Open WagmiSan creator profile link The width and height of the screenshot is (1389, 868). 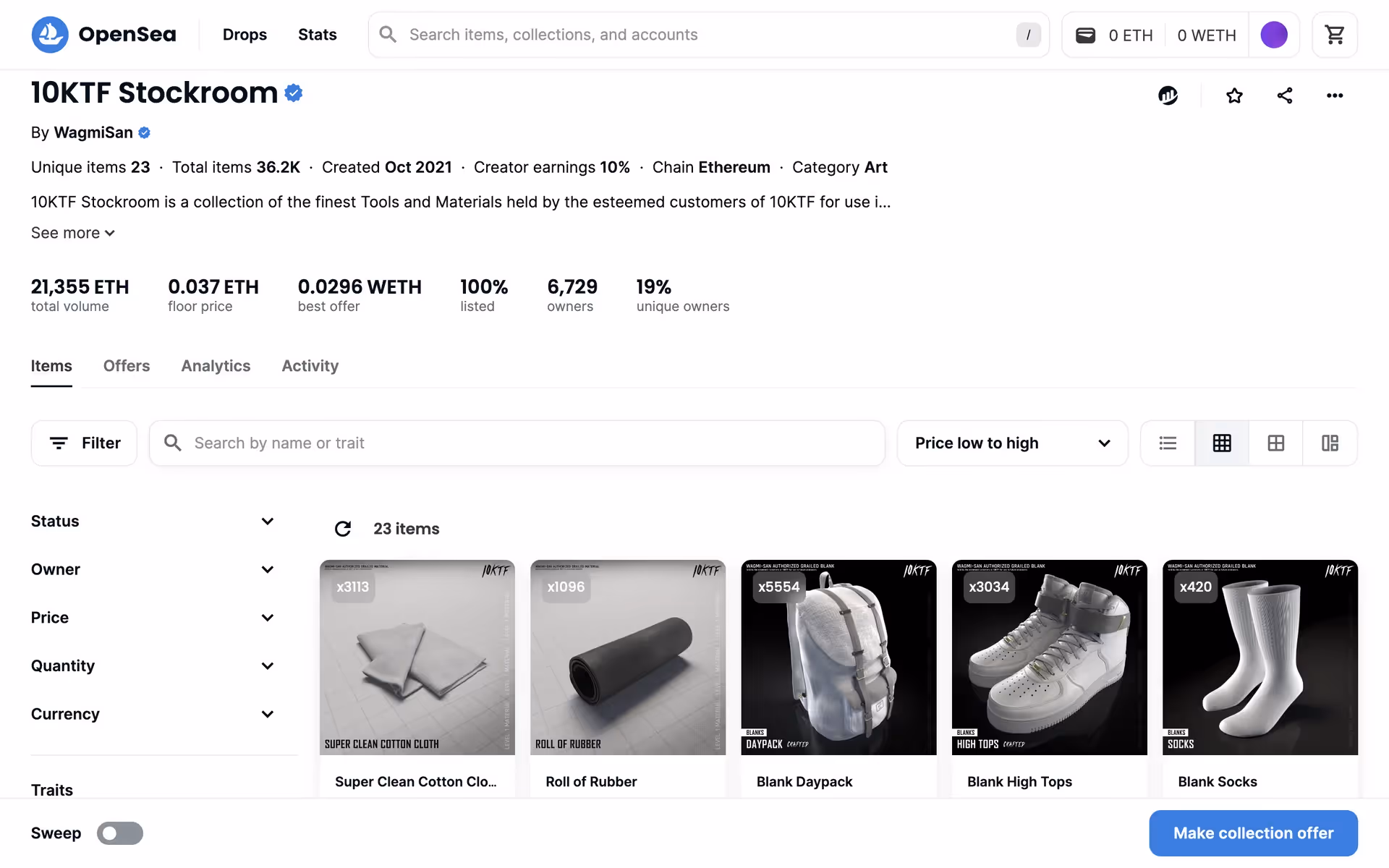tap(93, 132)
